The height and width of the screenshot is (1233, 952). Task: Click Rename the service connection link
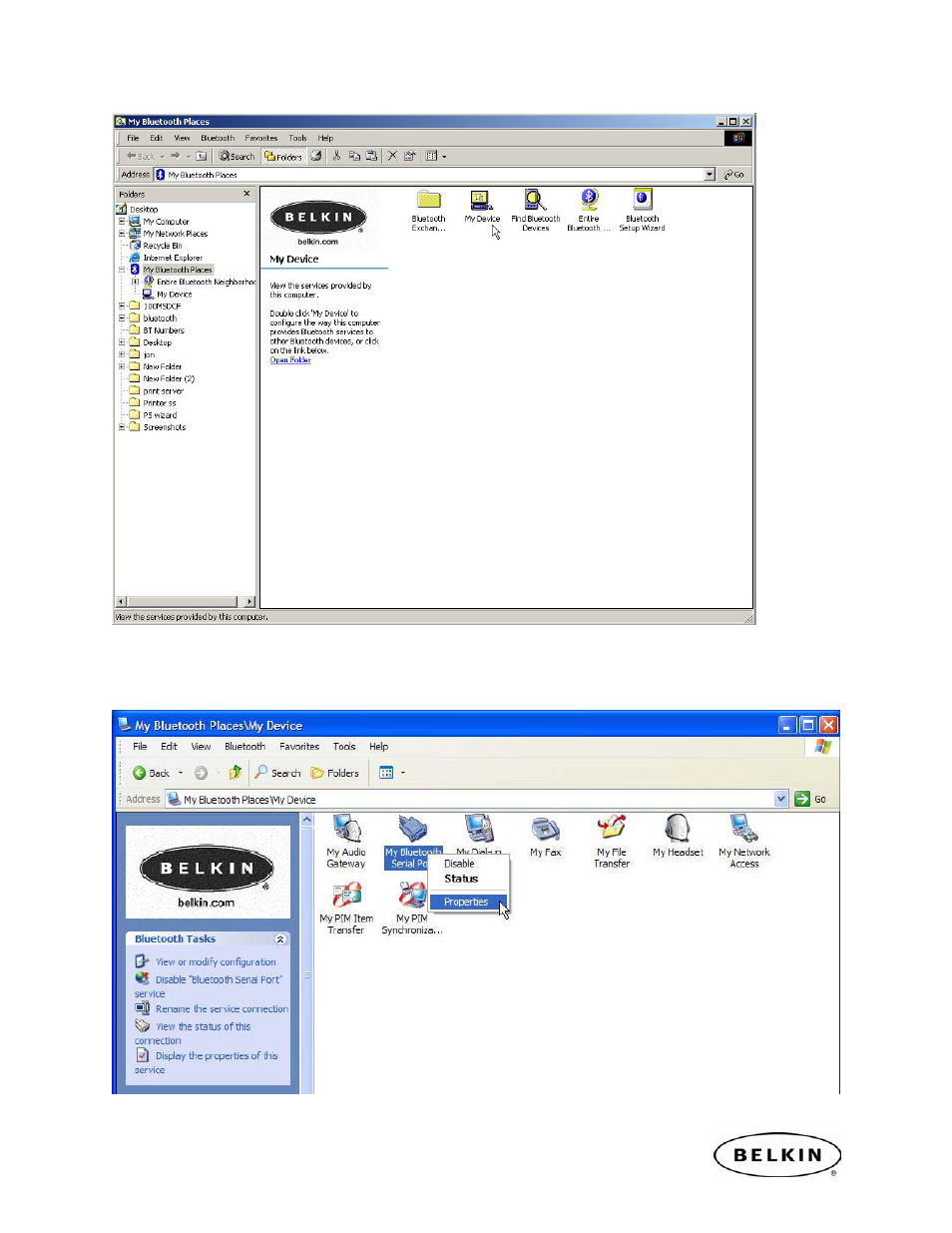point(222,1009)
